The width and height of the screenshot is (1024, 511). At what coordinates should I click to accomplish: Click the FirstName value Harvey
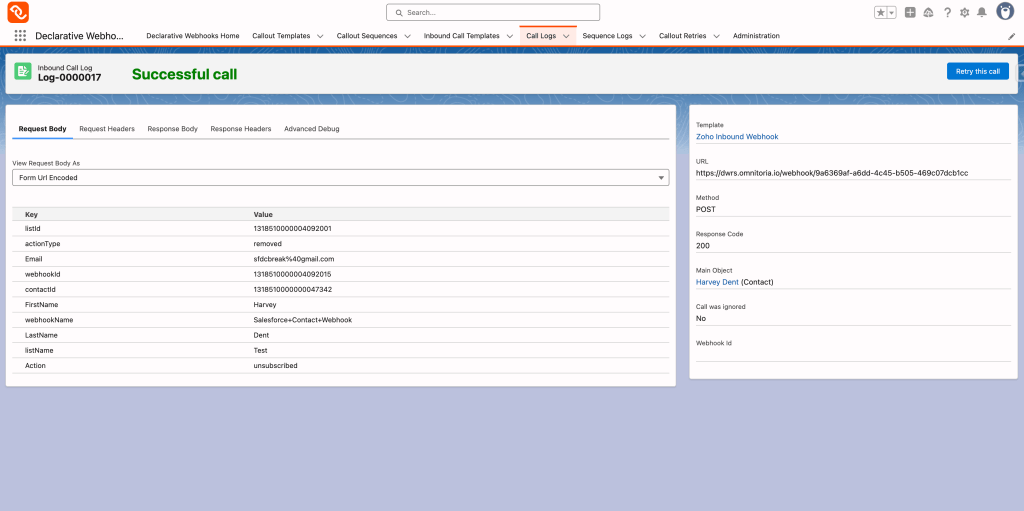(x=265, y=305)
